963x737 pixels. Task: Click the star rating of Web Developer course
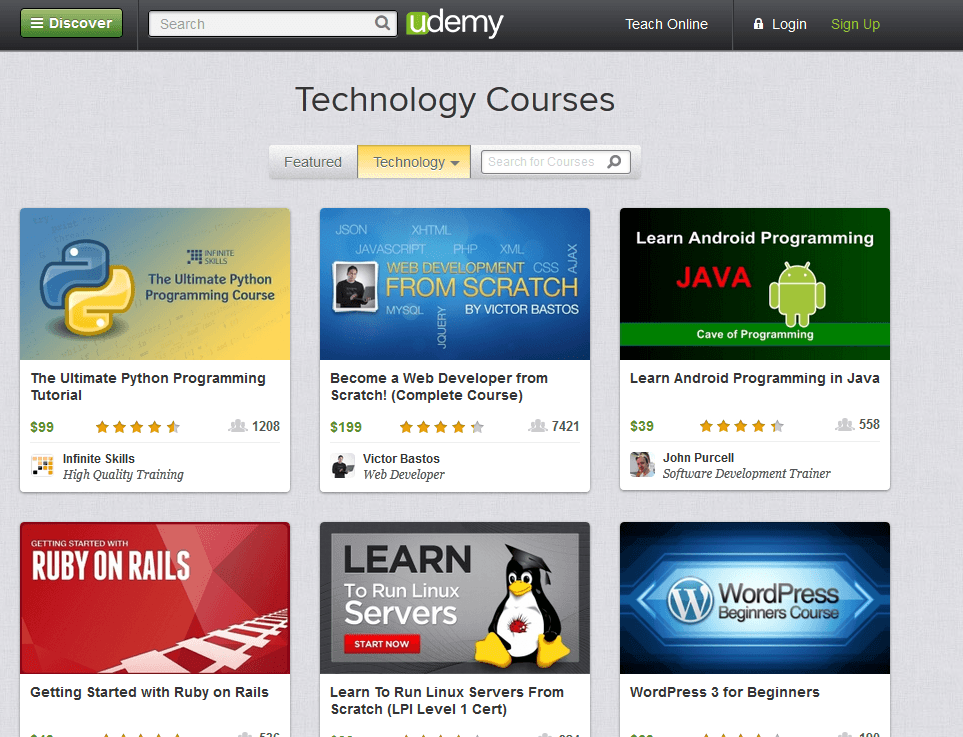pos(442,427)
